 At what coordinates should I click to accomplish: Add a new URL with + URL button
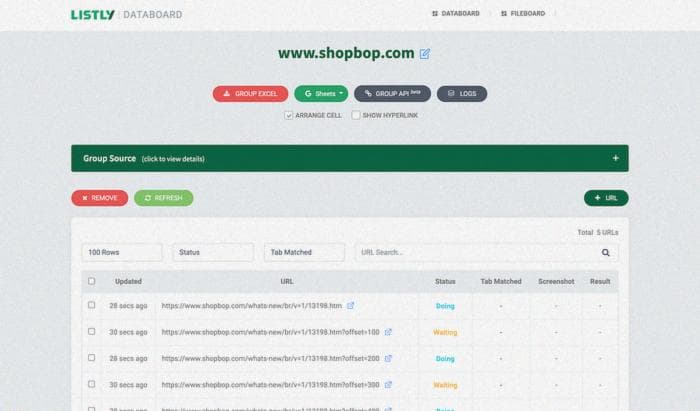(606, 198)
